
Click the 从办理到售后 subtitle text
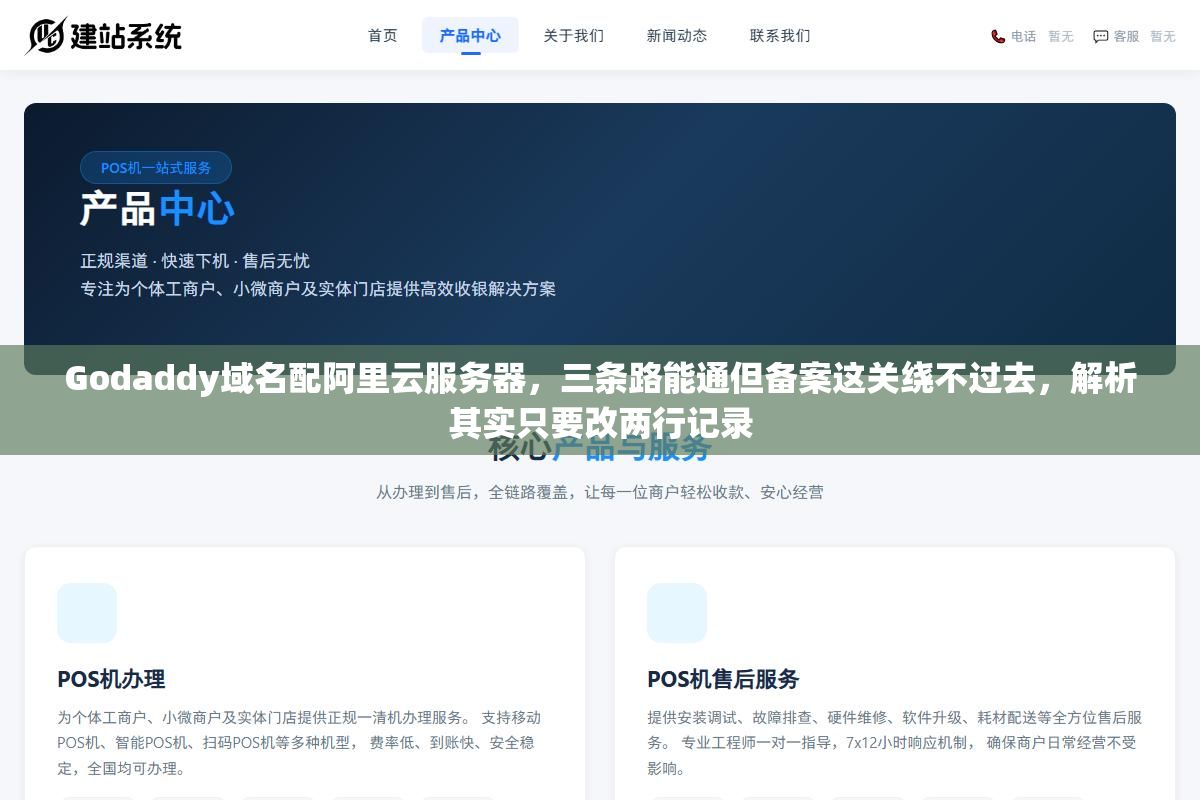pyautogui.click(x=600, y=492)
